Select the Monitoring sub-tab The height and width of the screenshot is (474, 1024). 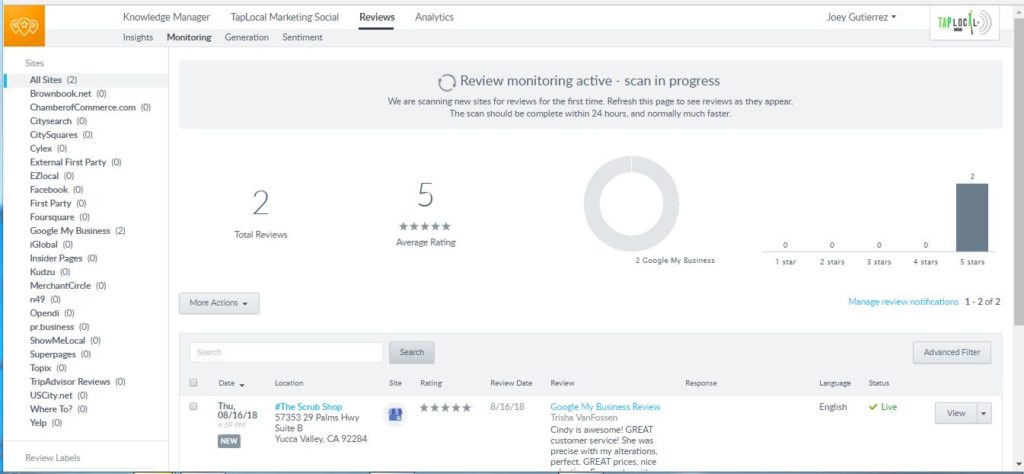point(189,37)
